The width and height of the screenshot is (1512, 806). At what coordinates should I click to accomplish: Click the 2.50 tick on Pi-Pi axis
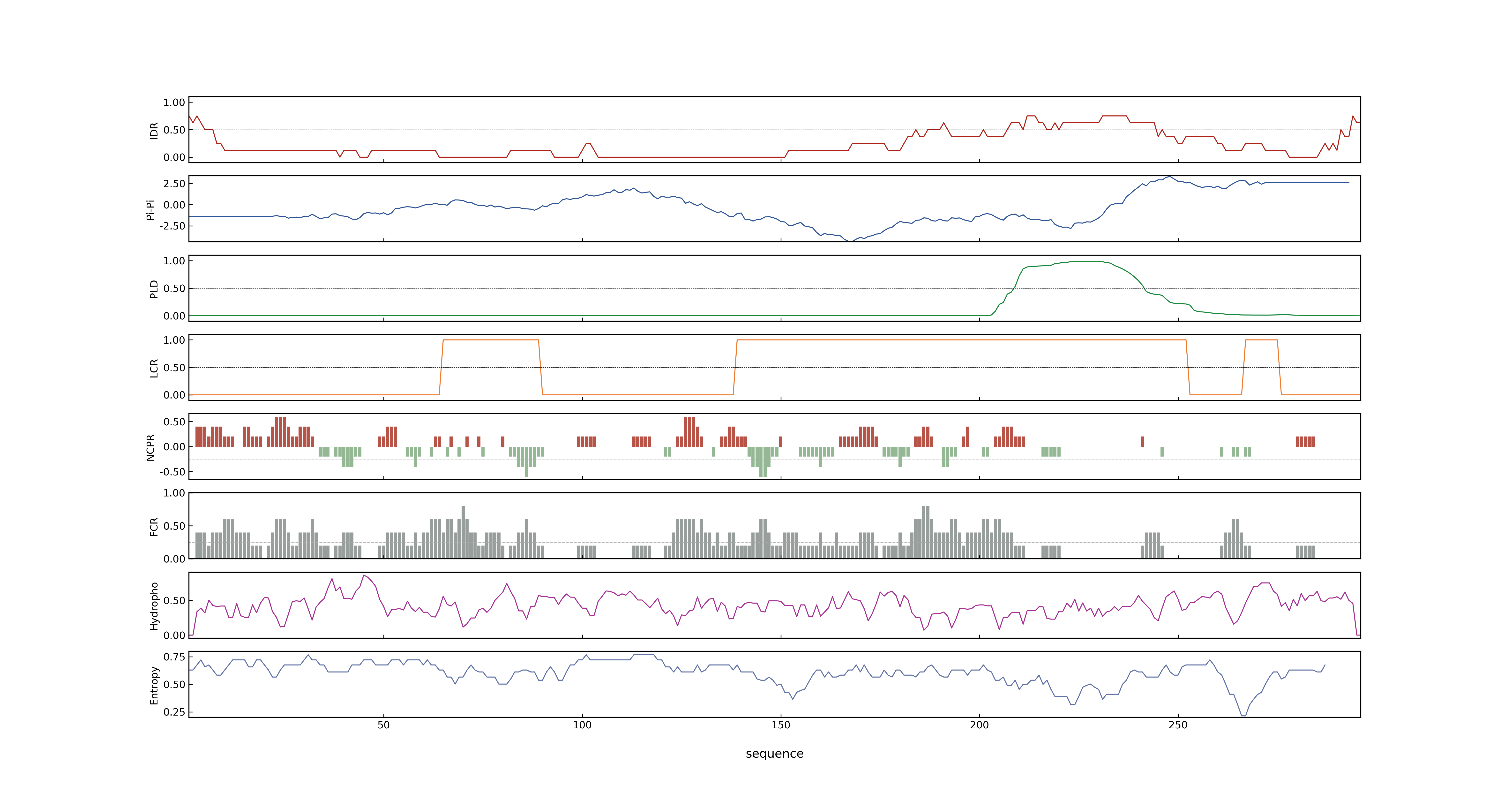coord(174,184)
